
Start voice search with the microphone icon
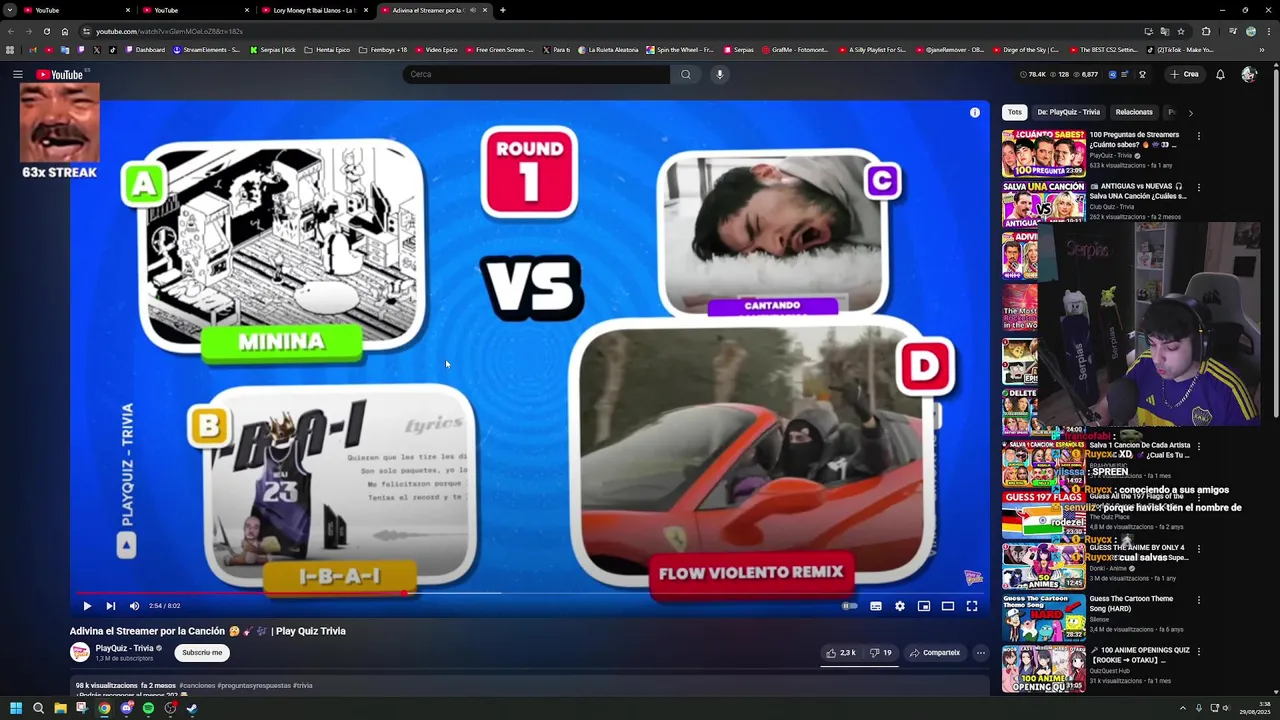click(x=719, y=74)
